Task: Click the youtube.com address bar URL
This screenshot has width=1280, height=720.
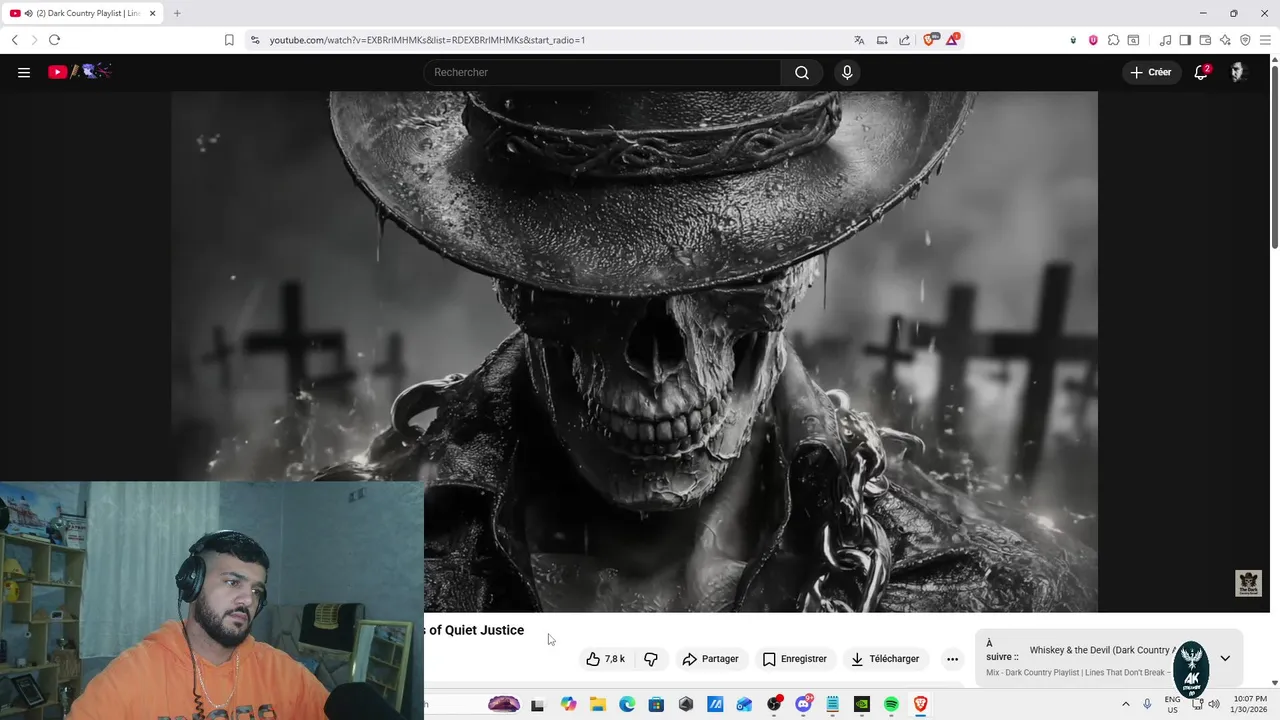Action: [x=427, y=40]
